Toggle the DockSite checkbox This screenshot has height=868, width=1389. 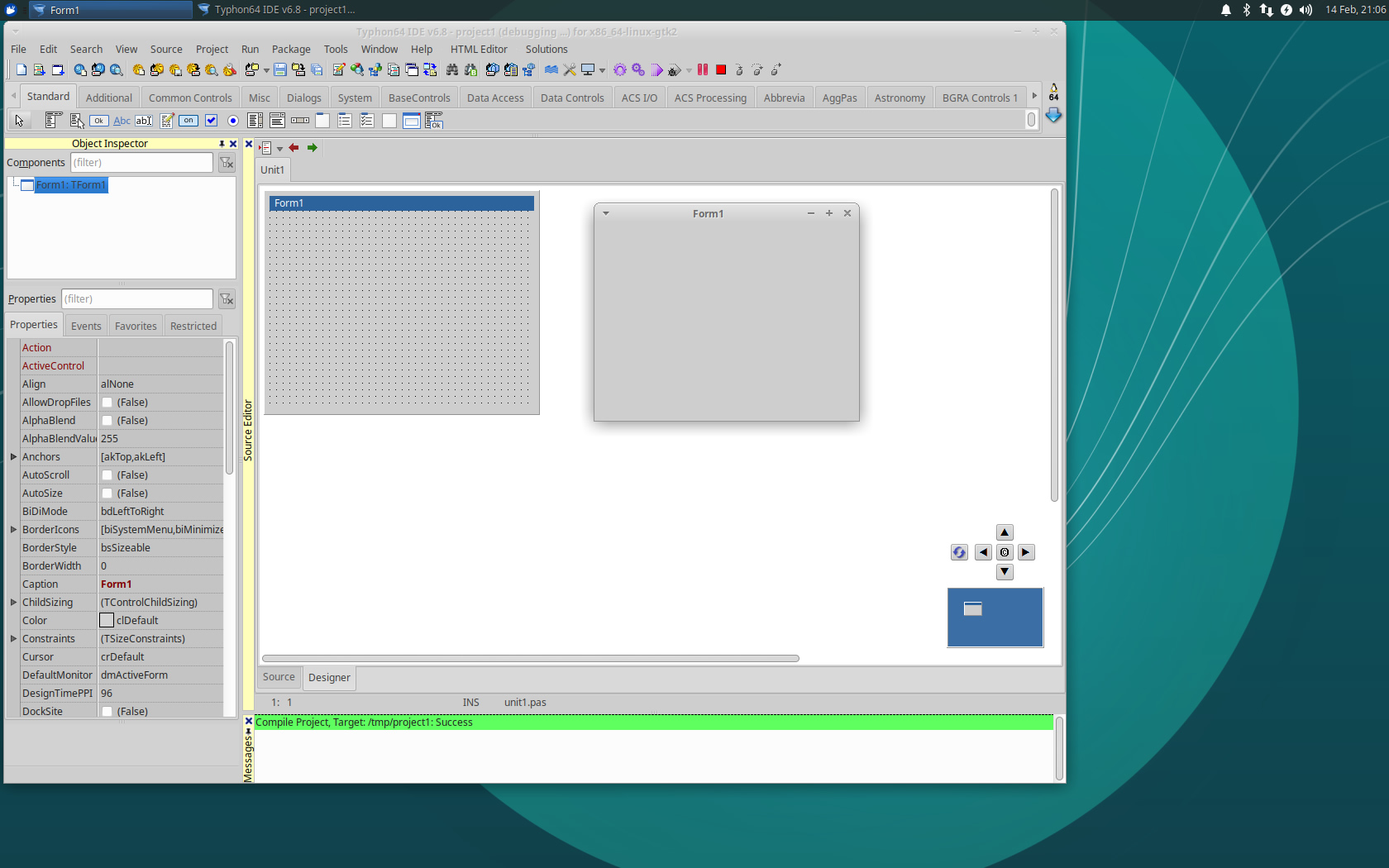click(x=107, y=712)
